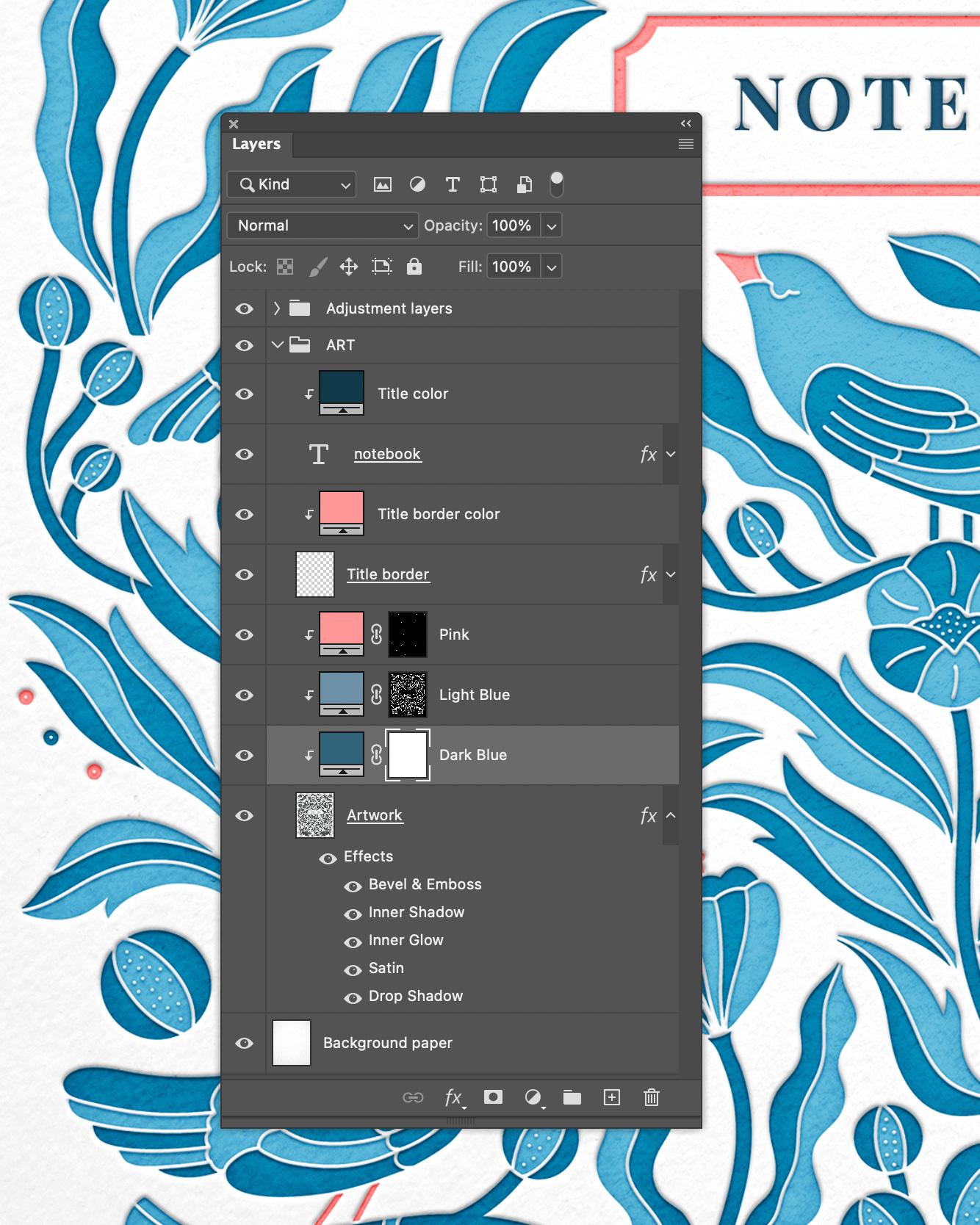Click fx badge on notebook layer
This screenshot has width=980, height=1225.
[648, 454]
